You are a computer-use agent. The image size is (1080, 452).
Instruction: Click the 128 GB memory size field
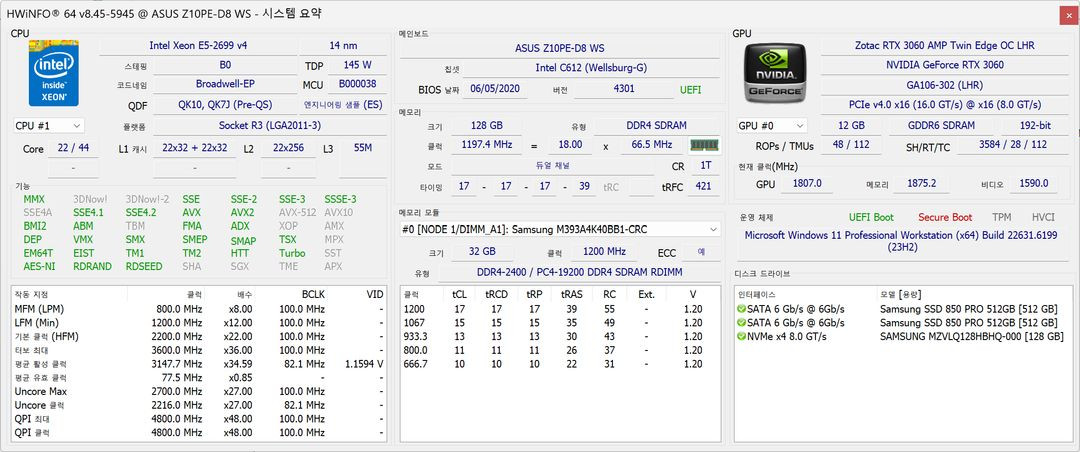[x=486, y=125]
